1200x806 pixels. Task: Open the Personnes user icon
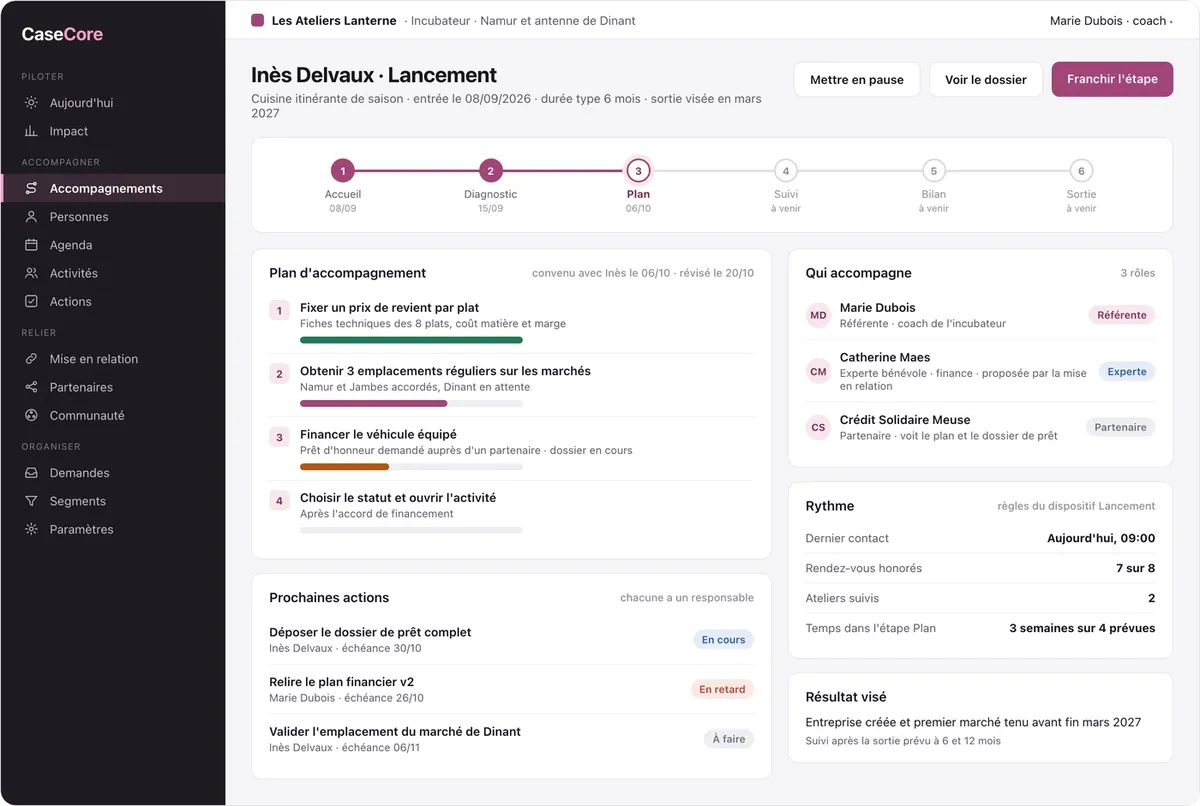(31, 216)
